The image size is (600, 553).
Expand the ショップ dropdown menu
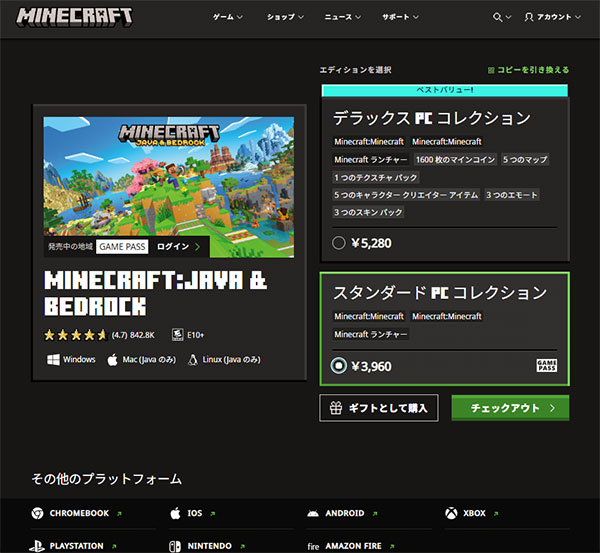coord(288,17)
